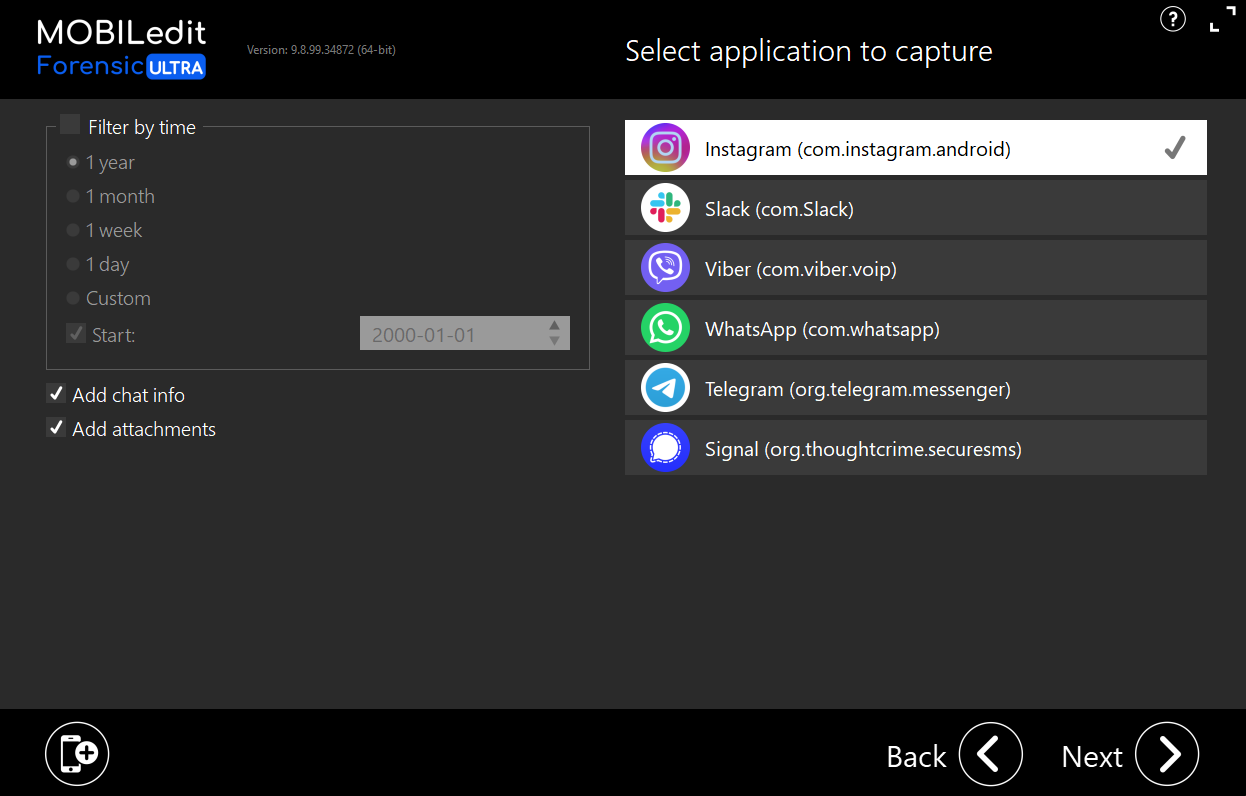Select the 1 day radio option

click(x=73, y=264)
